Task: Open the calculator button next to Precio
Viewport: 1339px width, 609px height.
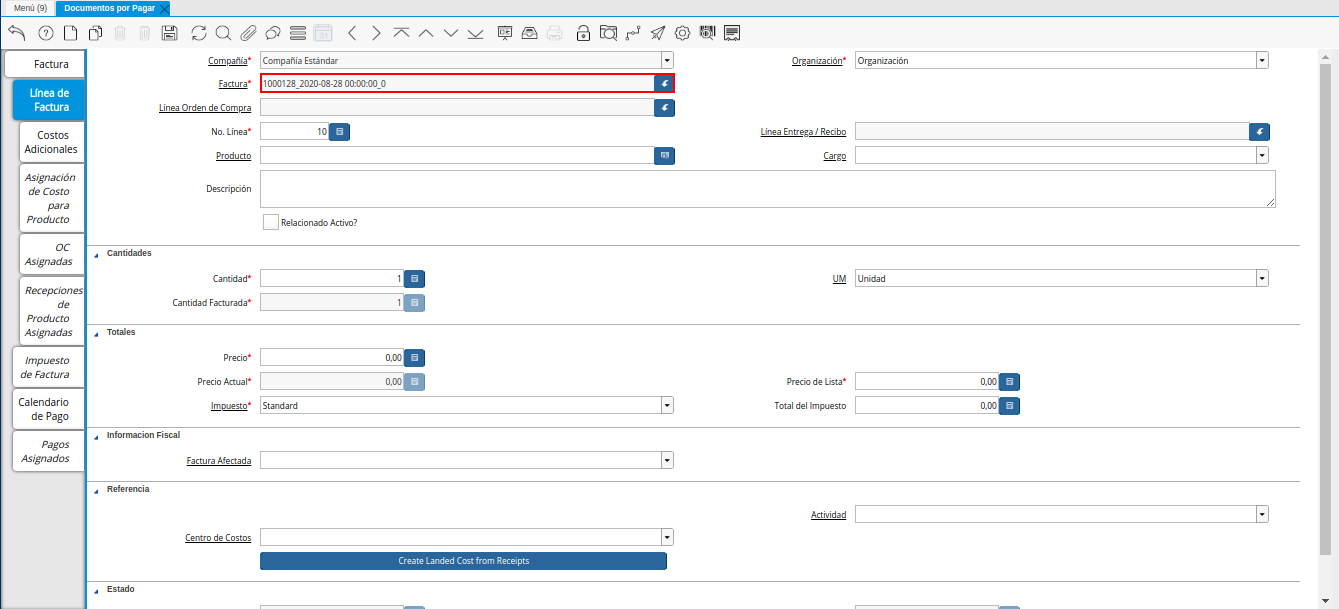Action: [x=414, y=357]
